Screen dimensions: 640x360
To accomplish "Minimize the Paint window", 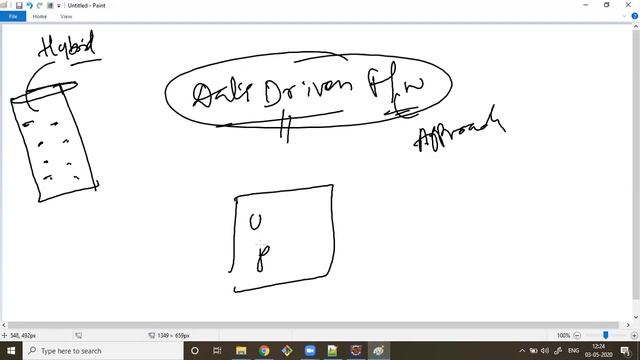I will (x=586, y=5).
